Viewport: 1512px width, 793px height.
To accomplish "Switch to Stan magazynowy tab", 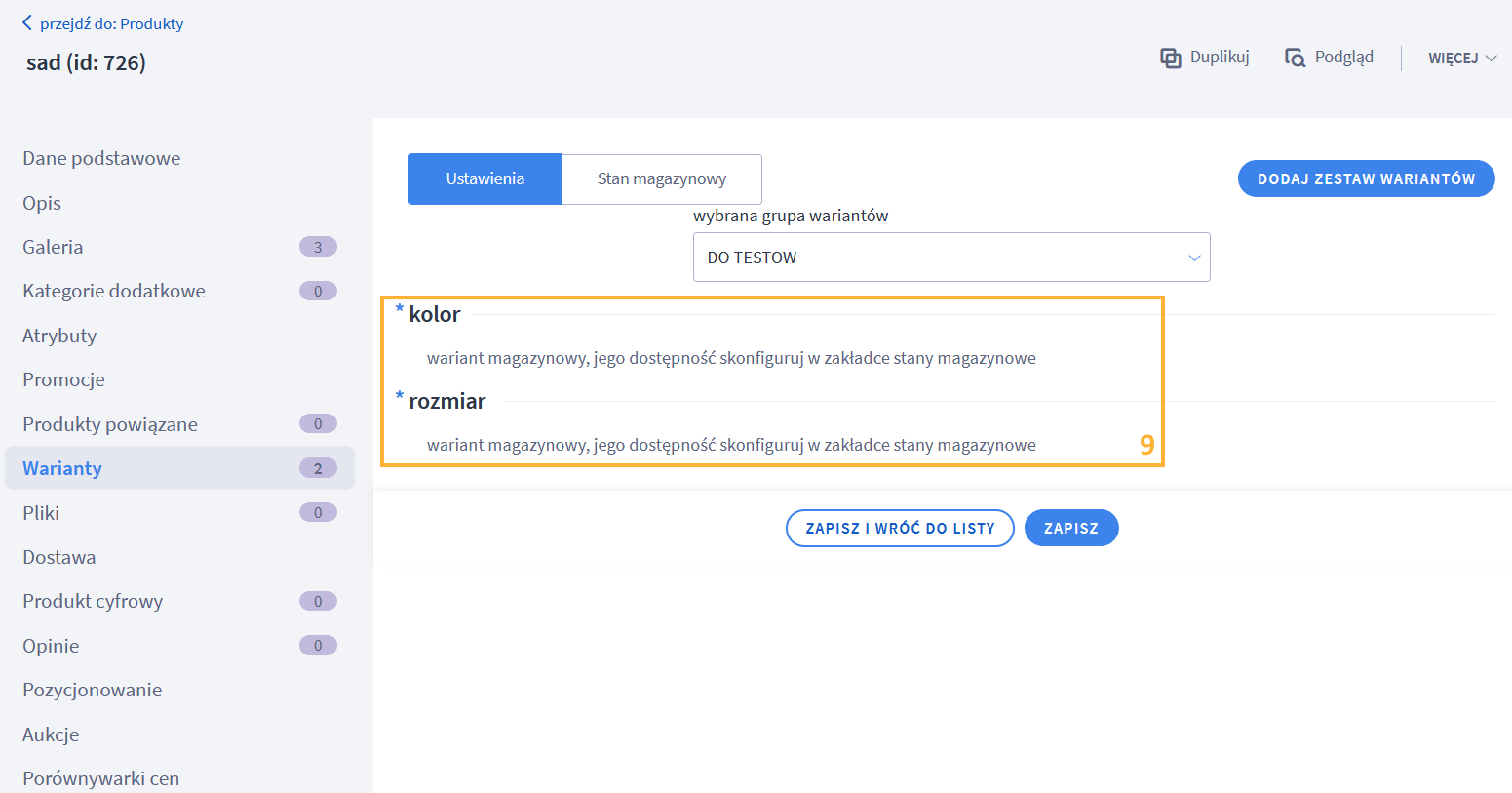I will click(x=661, y=179).
